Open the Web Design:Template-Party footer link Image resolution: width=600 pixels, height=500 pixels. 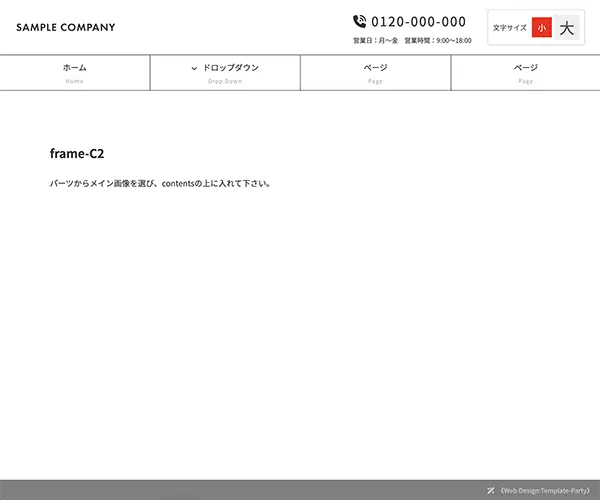[545, 491]
